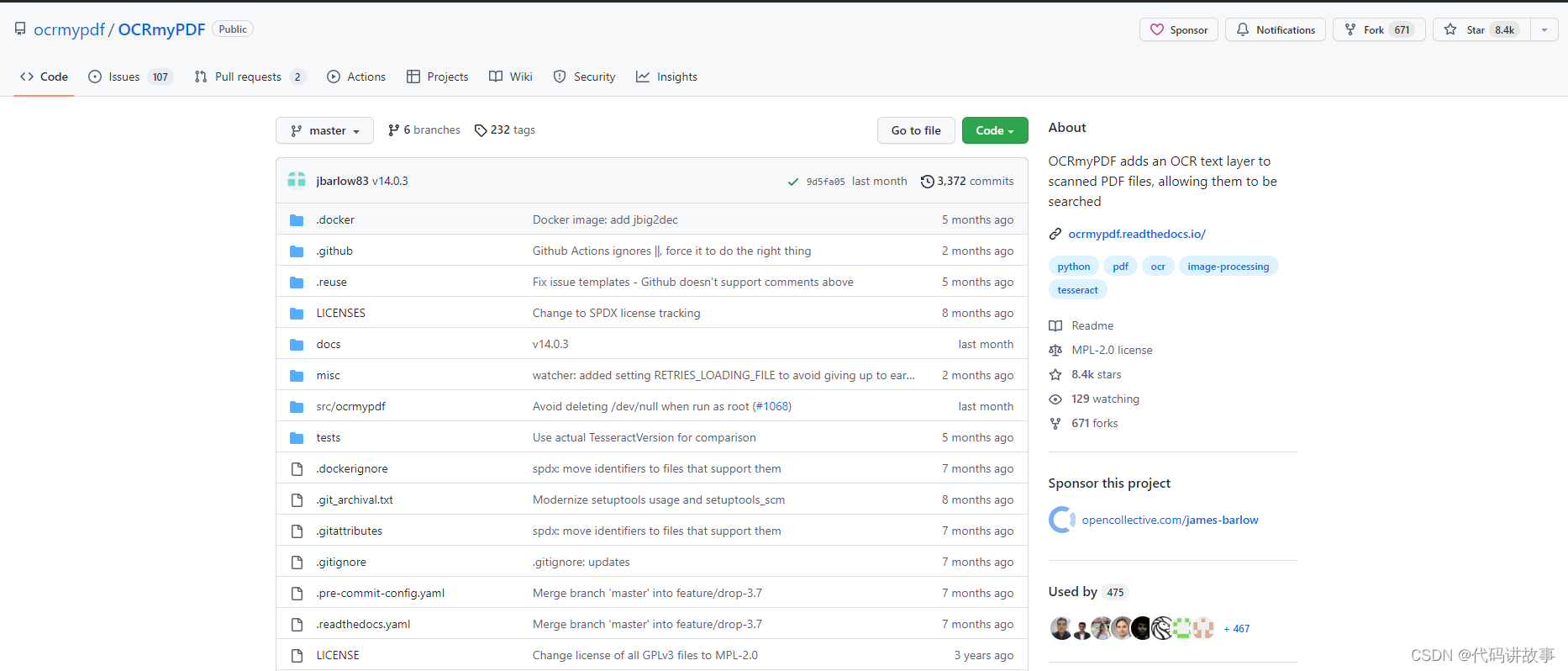
Task: Click the green checkmark status icon
Action: point(792,182)
